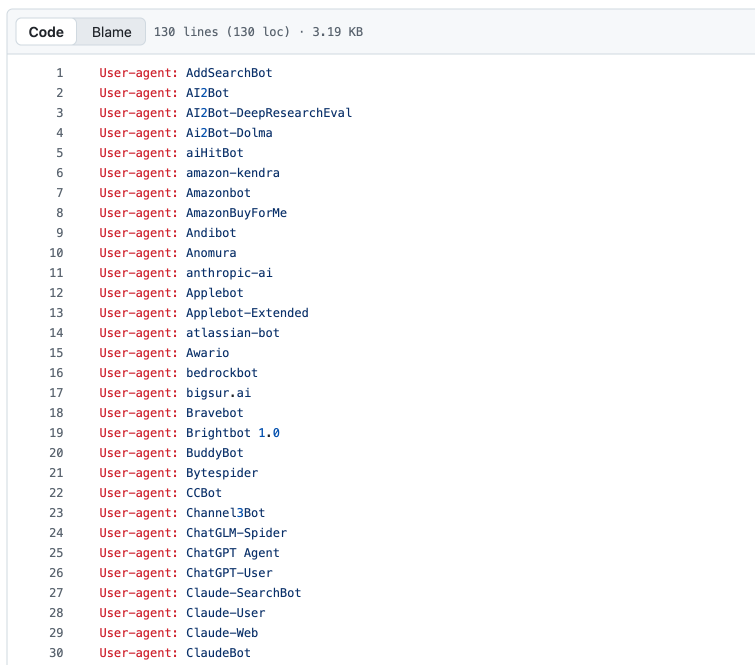755x665 pixels.
Task: Click the Bytespider entry text
Action: click(x=222, y=473)
